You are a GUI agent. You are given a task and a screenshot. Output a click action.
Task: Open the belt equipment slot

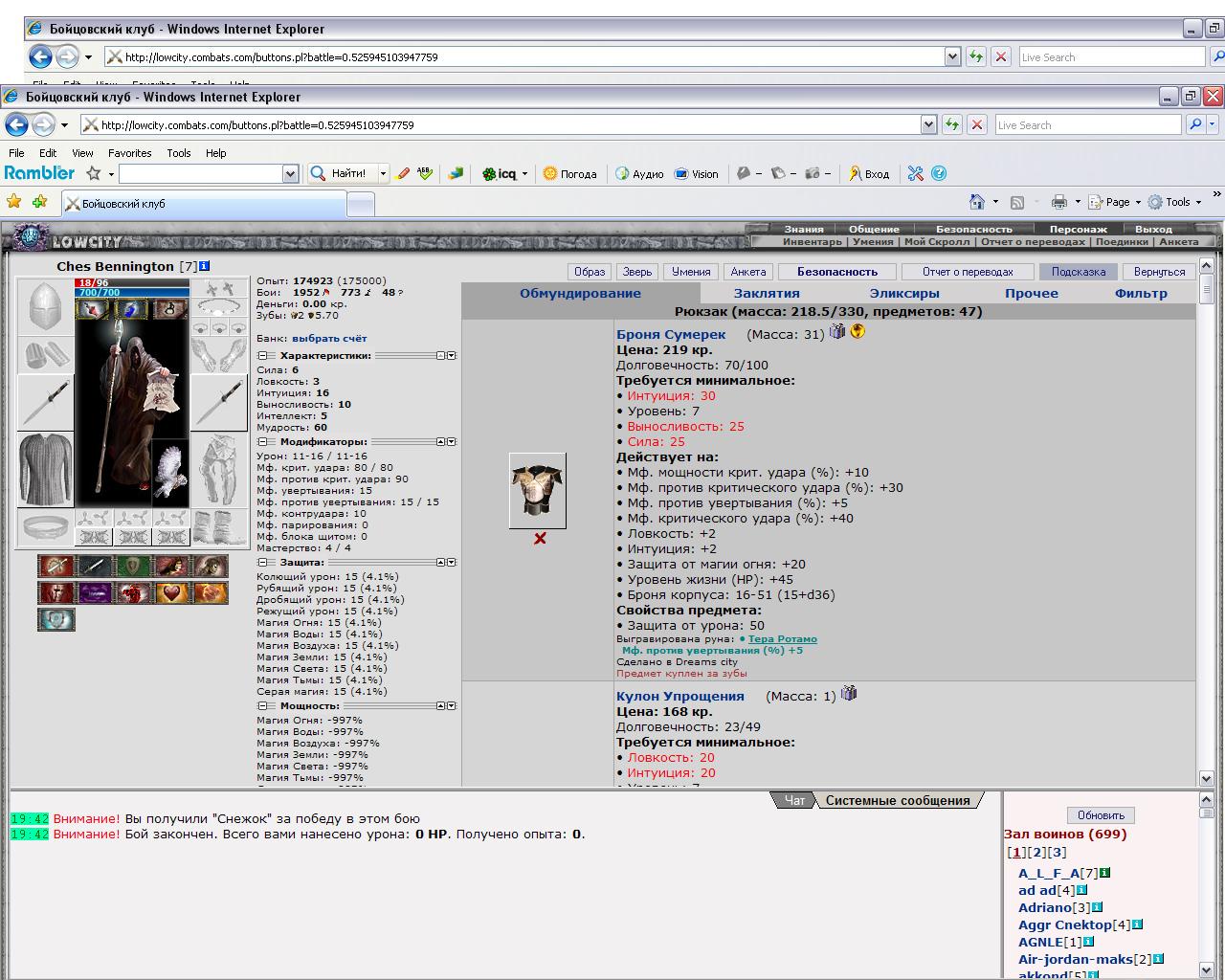[x=45, y=526]
